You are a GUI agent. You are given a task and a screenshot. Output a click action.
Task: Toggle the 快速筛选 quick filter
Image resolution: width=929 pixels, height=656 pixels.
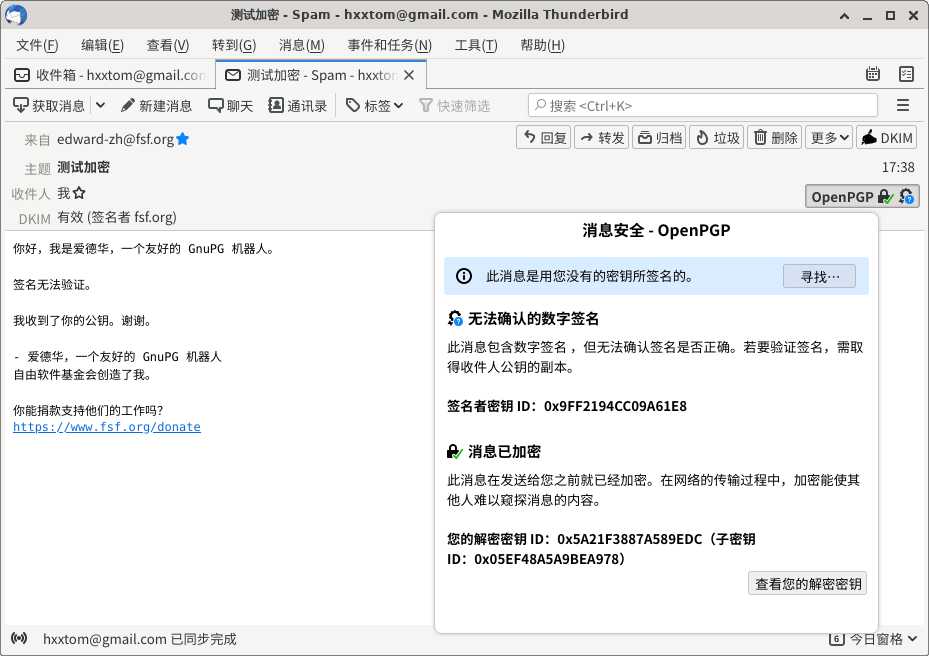(x=454, y=105)
